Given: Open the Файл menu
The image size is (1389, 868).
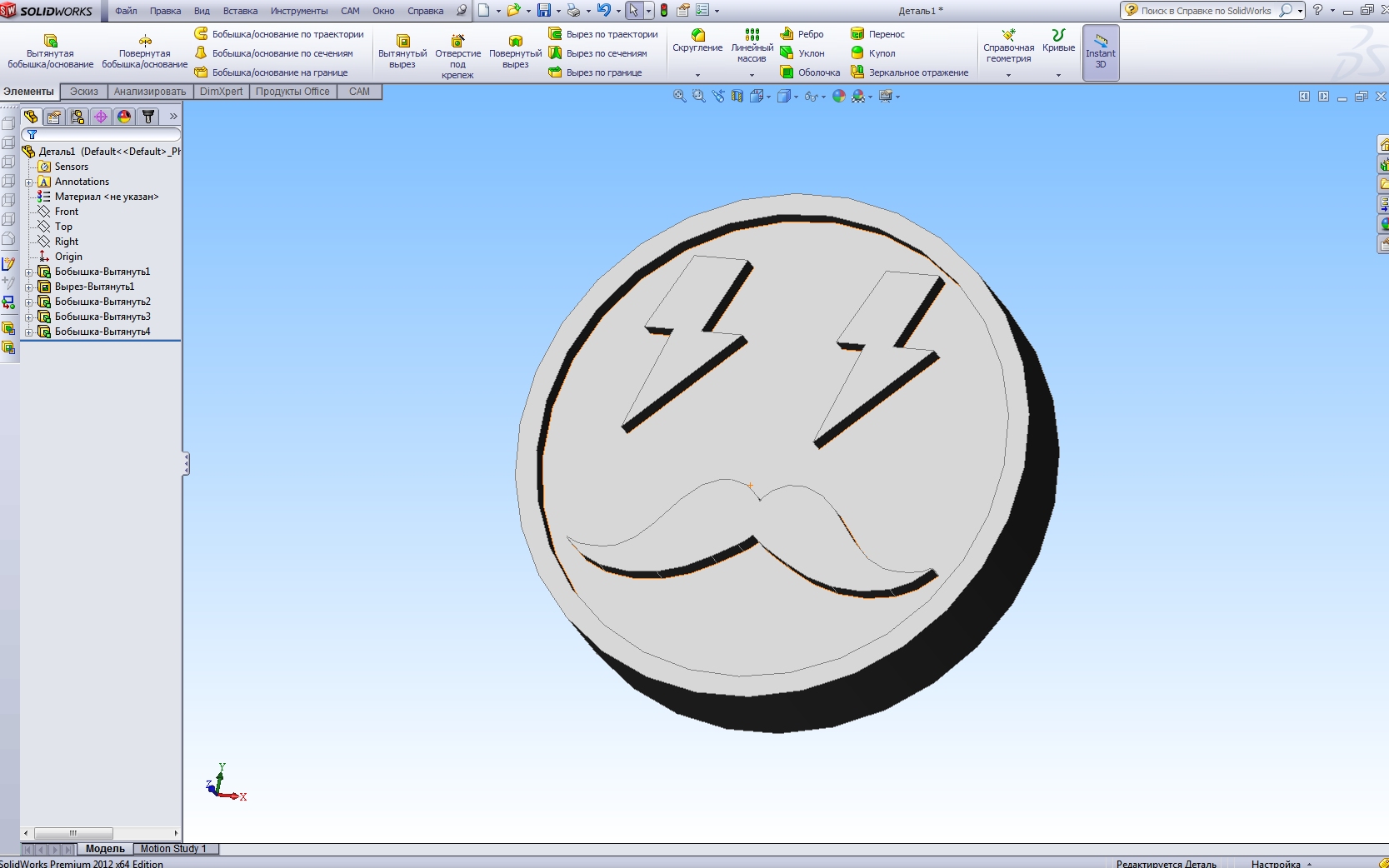Looking at the screenshot, I should pyautogui.click(x=126, y=11).
